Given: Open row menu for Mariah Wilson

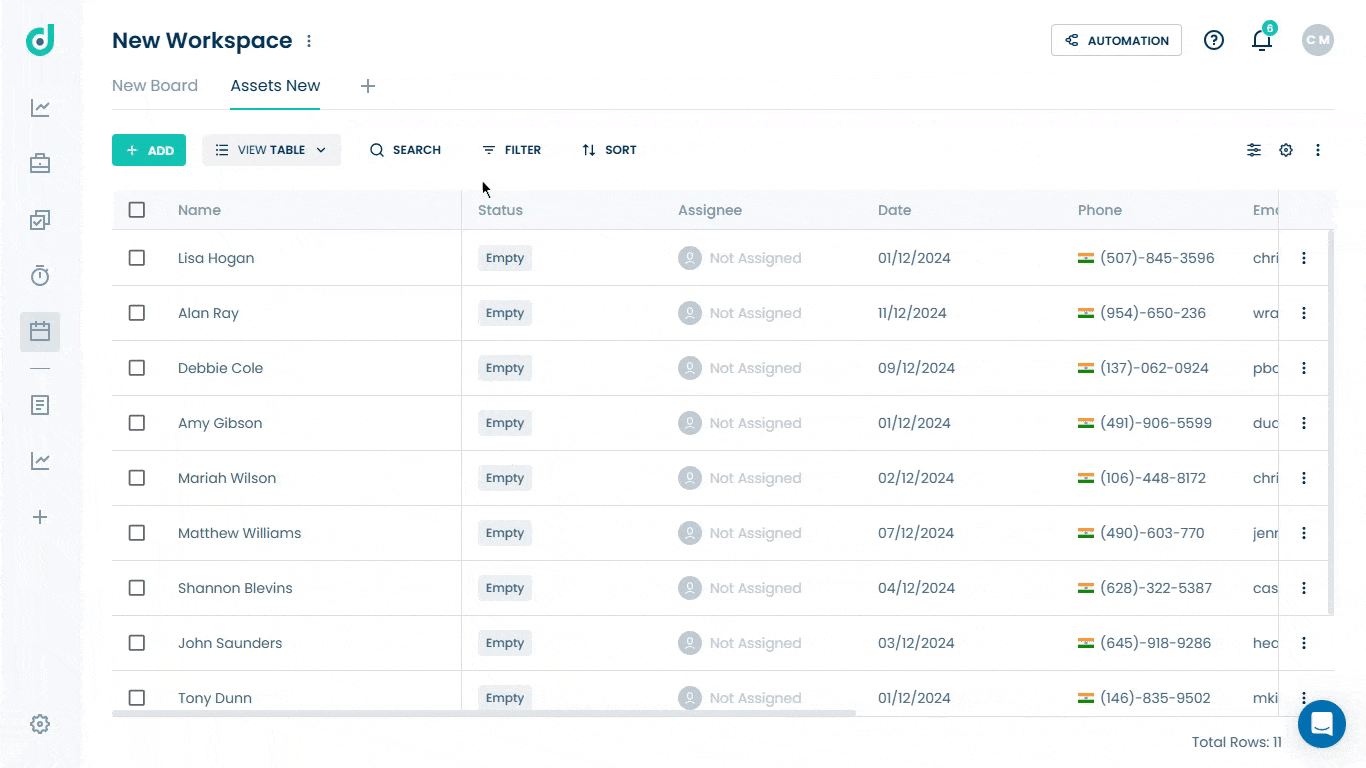Looking at the screenshot, I should point(1304,478).
